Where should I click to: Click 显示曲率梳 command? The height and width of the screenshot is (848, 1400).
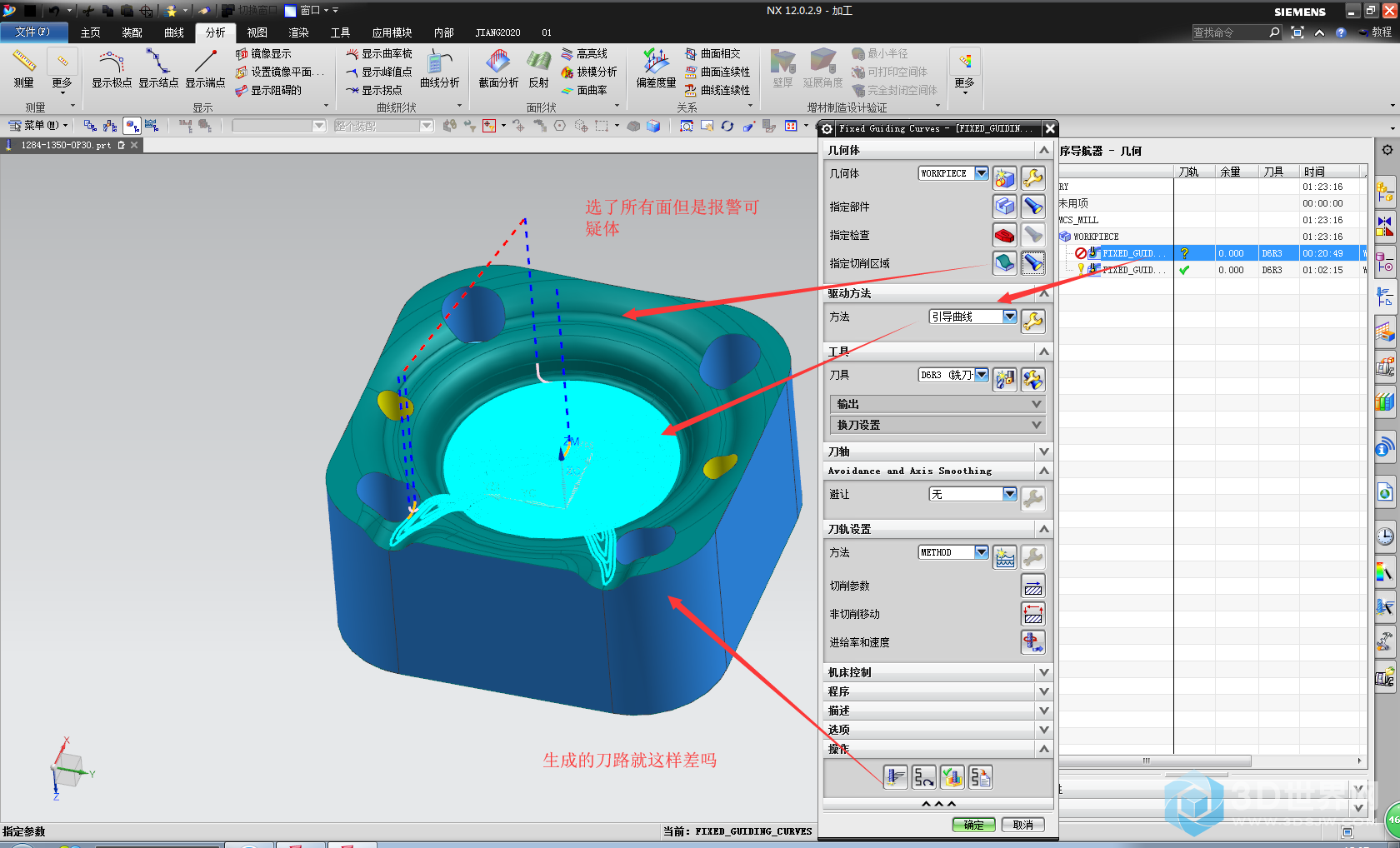[x=379, y=53]
